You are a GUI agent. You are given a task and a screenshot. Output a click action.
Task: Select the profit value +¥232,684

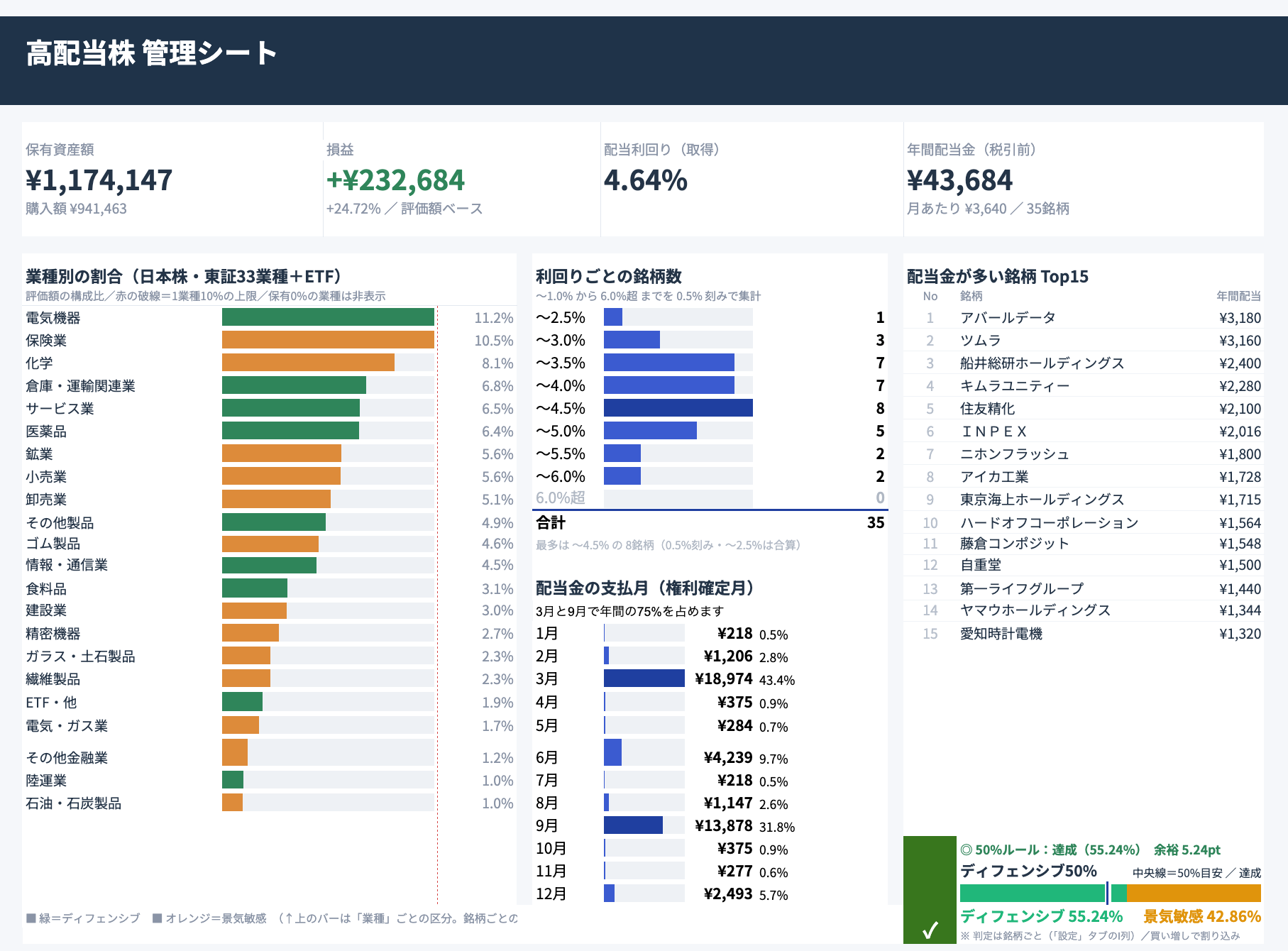click(x=395, y=180)
